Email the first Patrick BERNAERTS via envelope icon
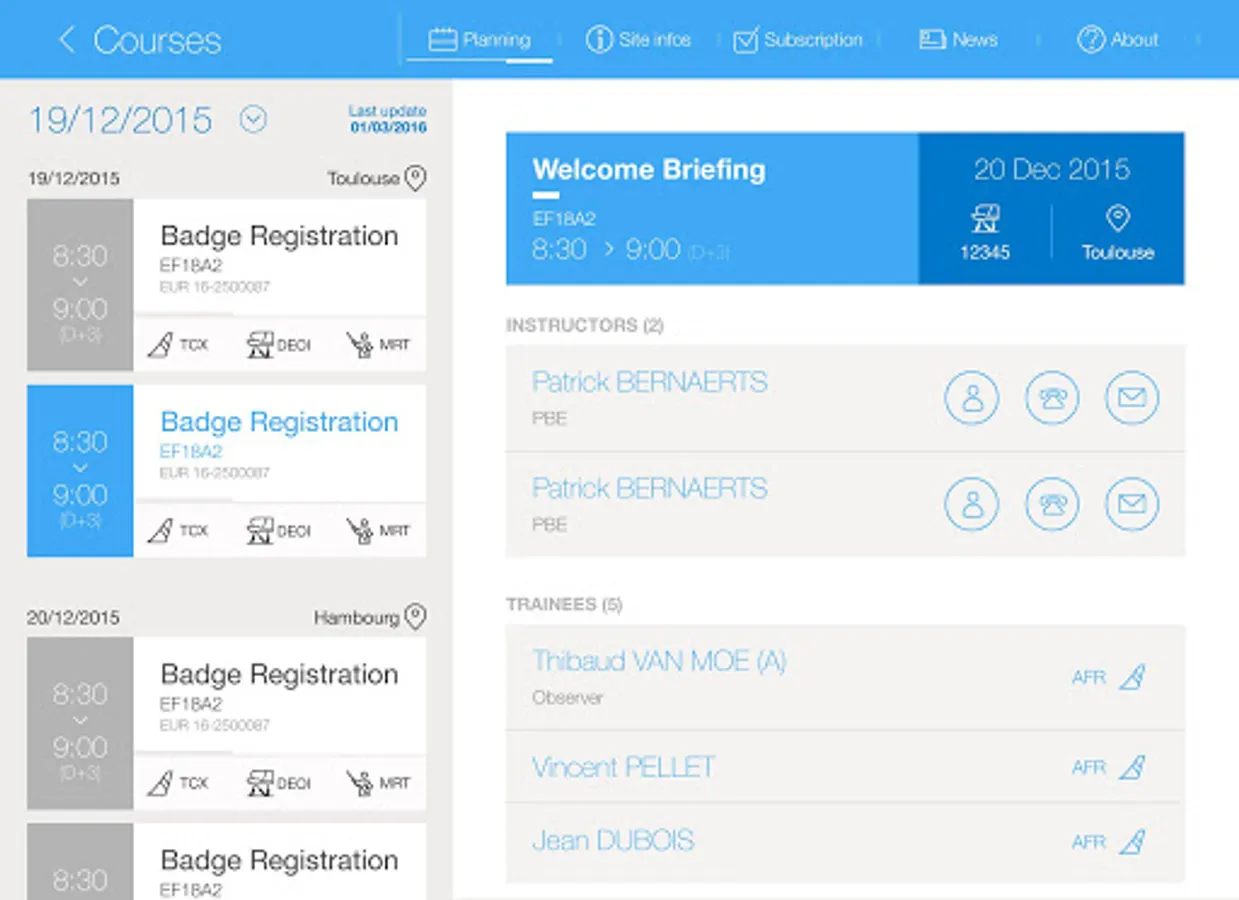 (1132, 398)
